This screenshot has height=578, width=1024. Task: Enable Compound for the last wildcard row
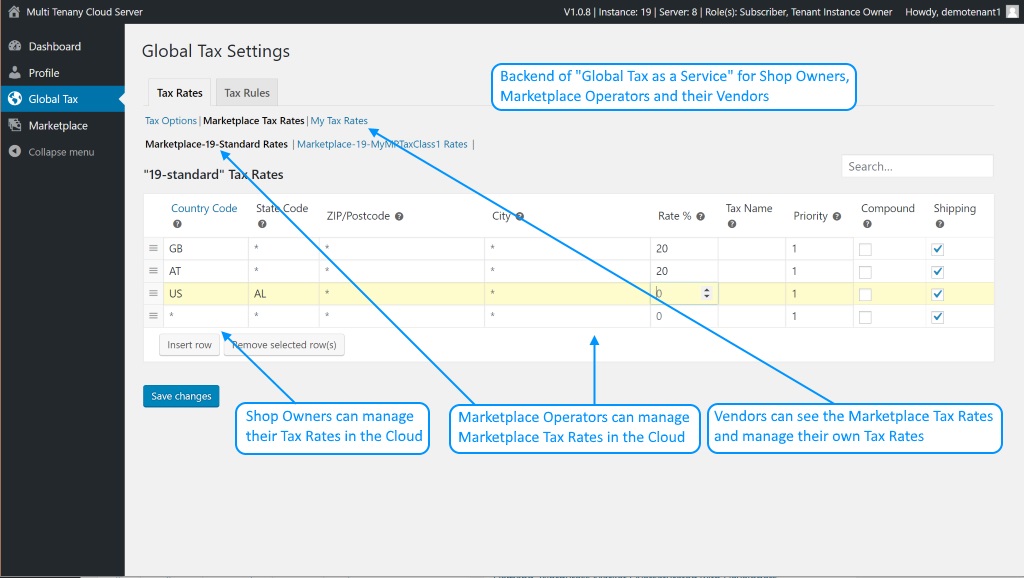(865, 317)
